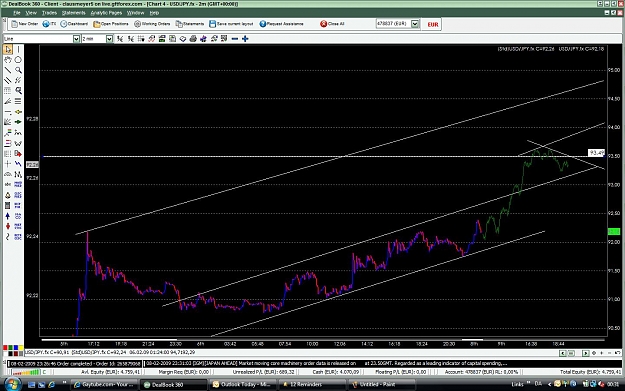Click Request Assistance
The width and height of the screenshot is (625, 391).
[281, 24]
